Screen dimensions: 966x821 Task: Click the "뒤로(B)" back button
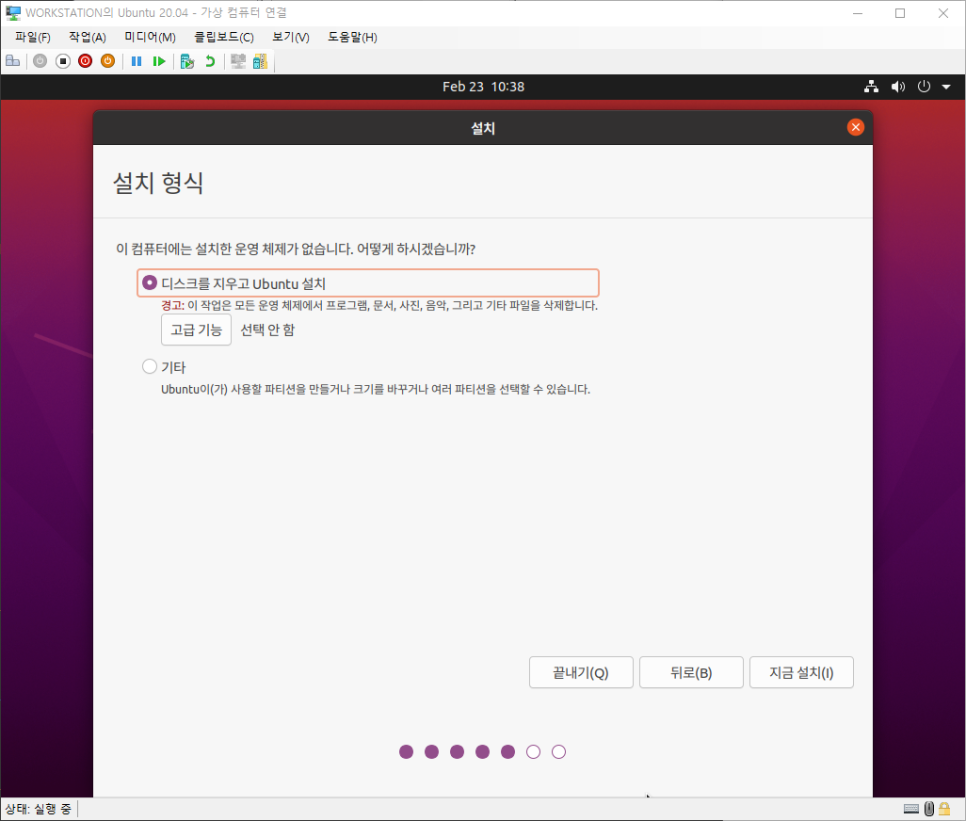coord(691,672)
